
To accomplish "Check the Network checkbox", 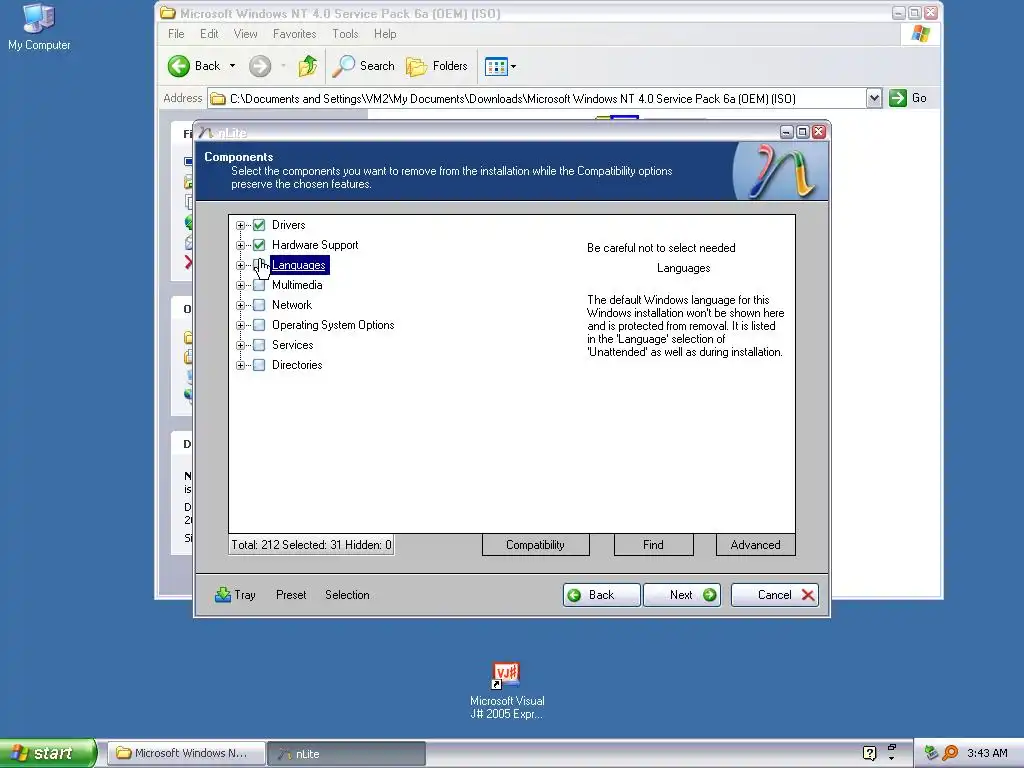I will point(259,305).
